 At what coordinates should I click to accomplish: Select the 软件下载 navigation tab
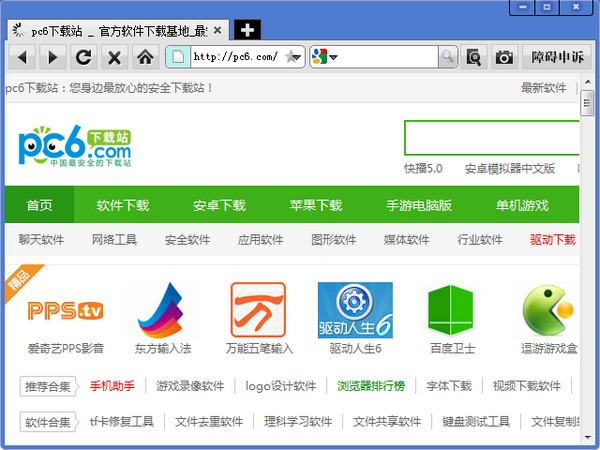122,205
